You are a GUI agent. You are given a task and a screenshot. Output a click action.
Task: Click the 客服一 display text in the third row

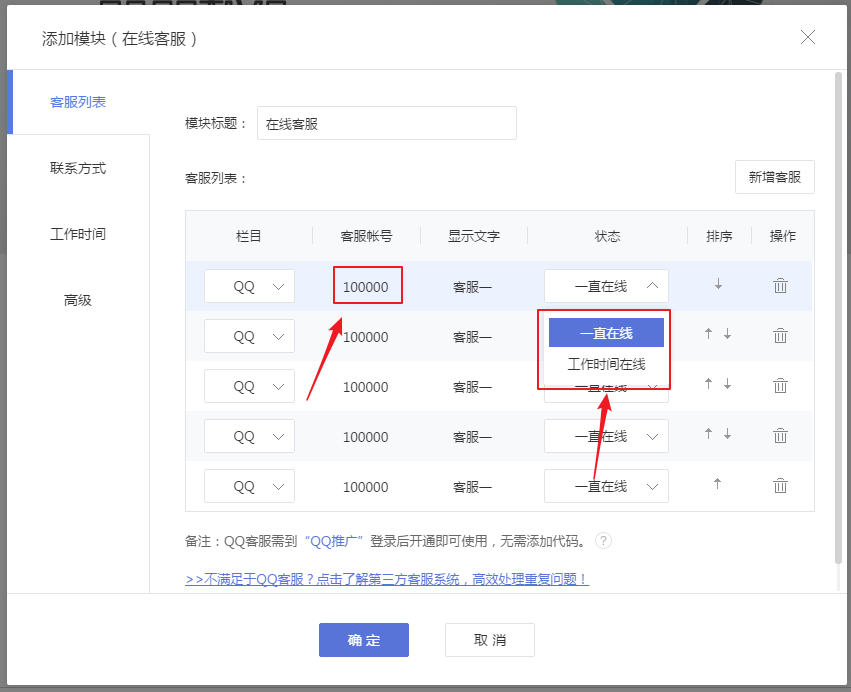click(473, 386)
